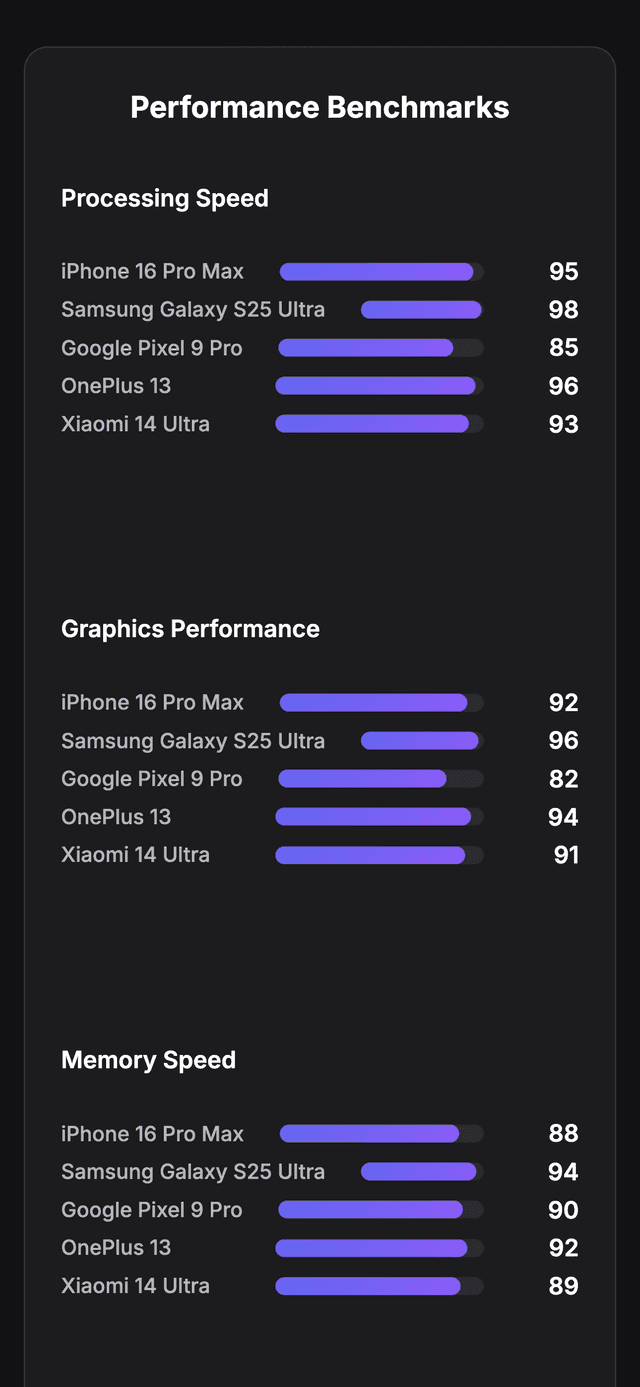Select Google Pixel 9 Pro label under Memory Speed
Viewport: 640px width, 1387px height.
click(152, 1210)
